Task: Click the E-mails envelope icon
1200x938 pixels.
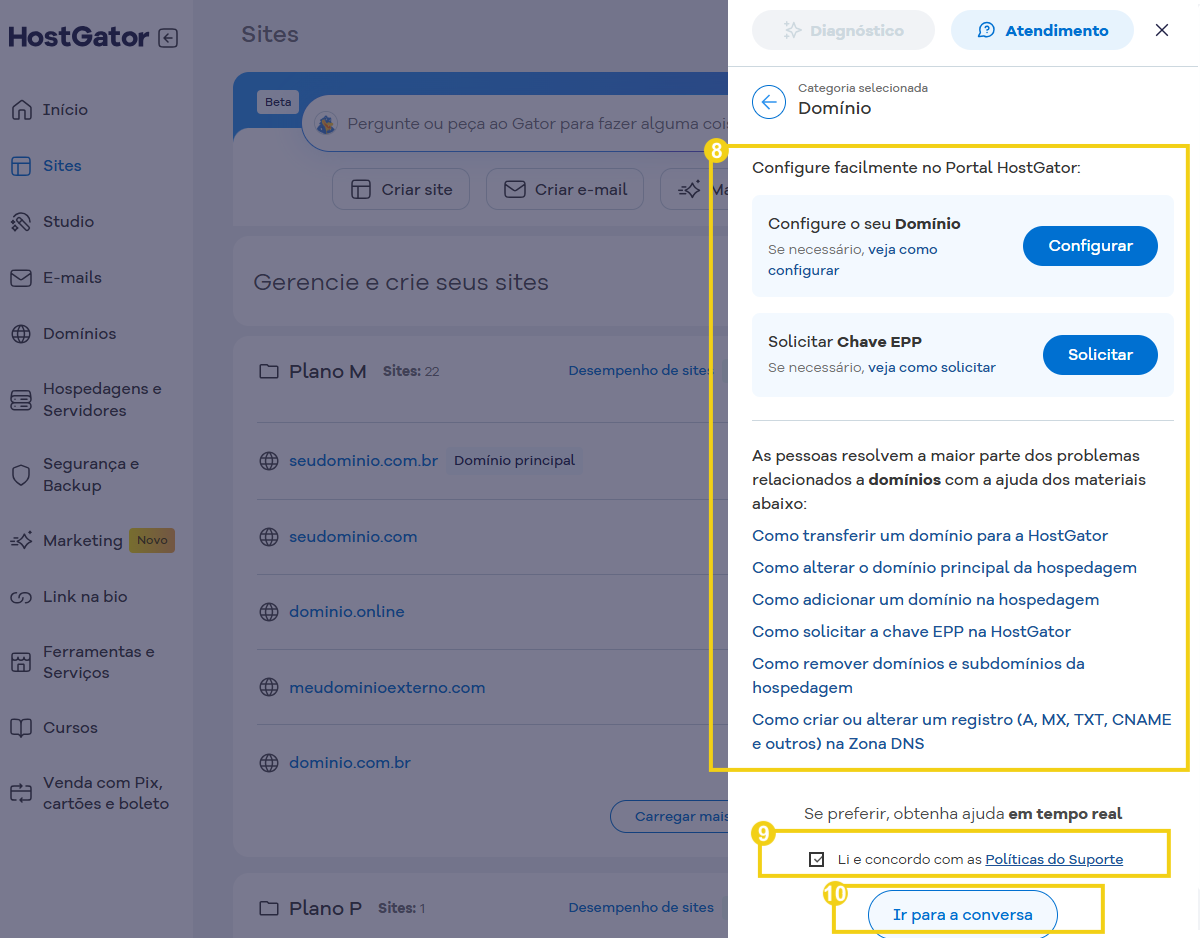Action: pos(21,278)
